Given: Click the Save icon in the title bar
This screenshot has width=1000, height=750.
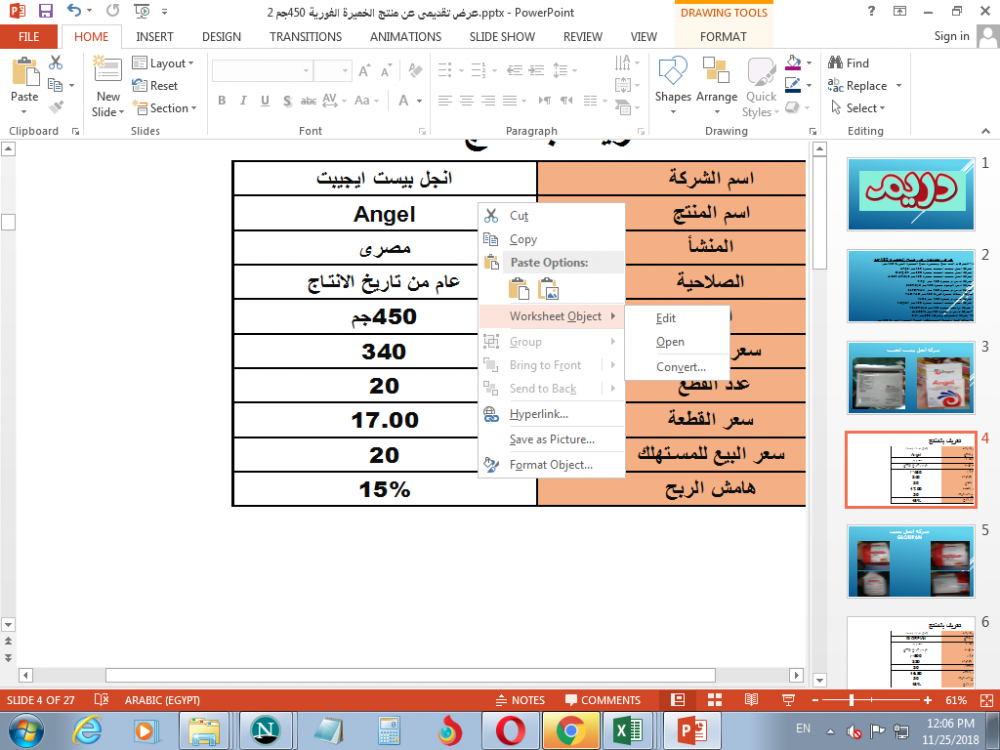Looking at the screenshot, I should (x=45, y=11).
